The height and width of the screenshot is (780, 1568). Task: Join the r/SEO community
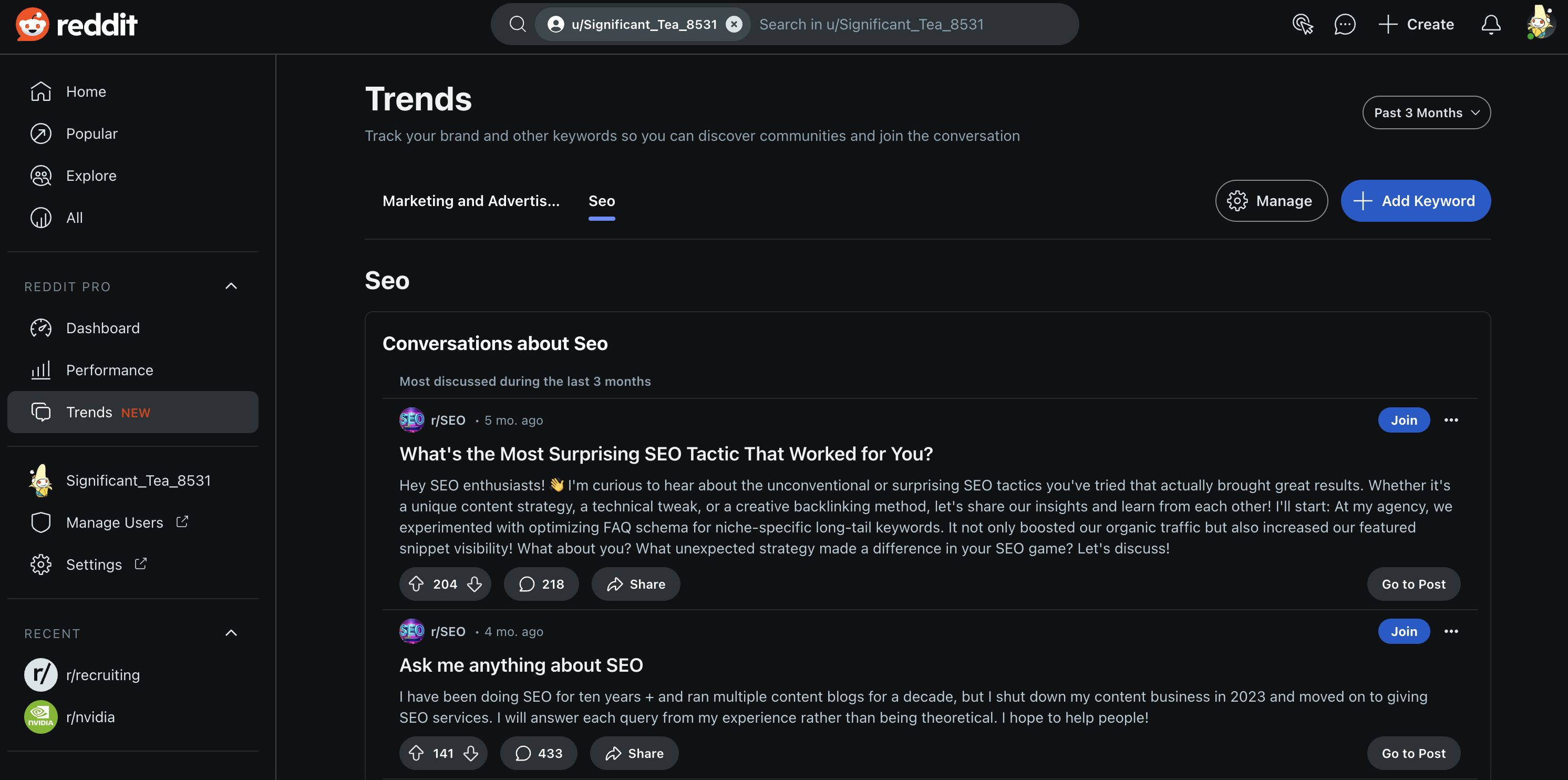coord(1404,419)
